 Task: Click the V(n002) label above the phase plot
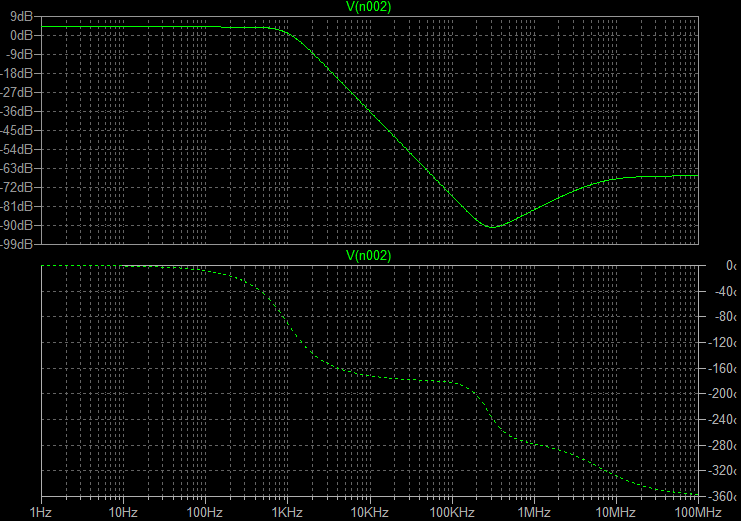pyautogui.click(x=368, y=256)
